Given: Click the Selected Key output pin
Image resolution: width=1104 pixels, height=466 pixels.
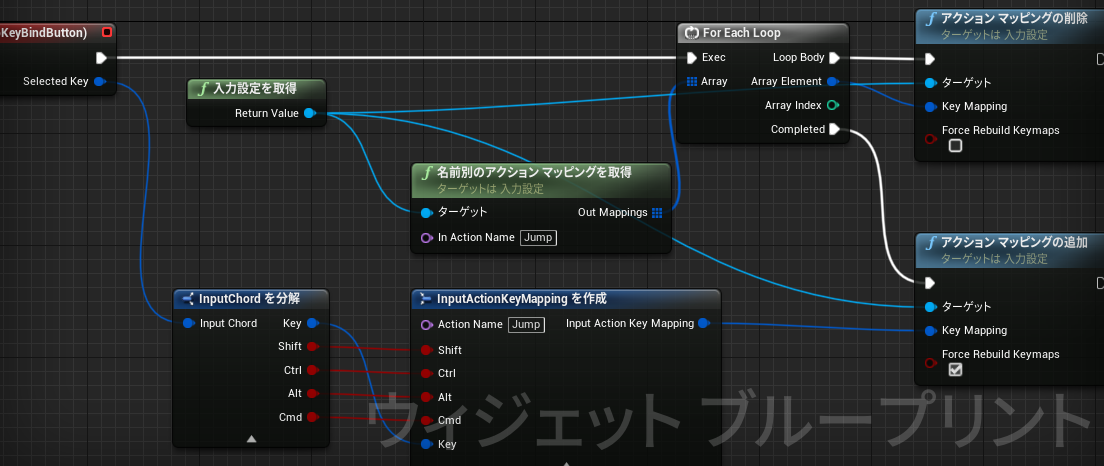Looking at the screenshot, I should coord(99,82).
